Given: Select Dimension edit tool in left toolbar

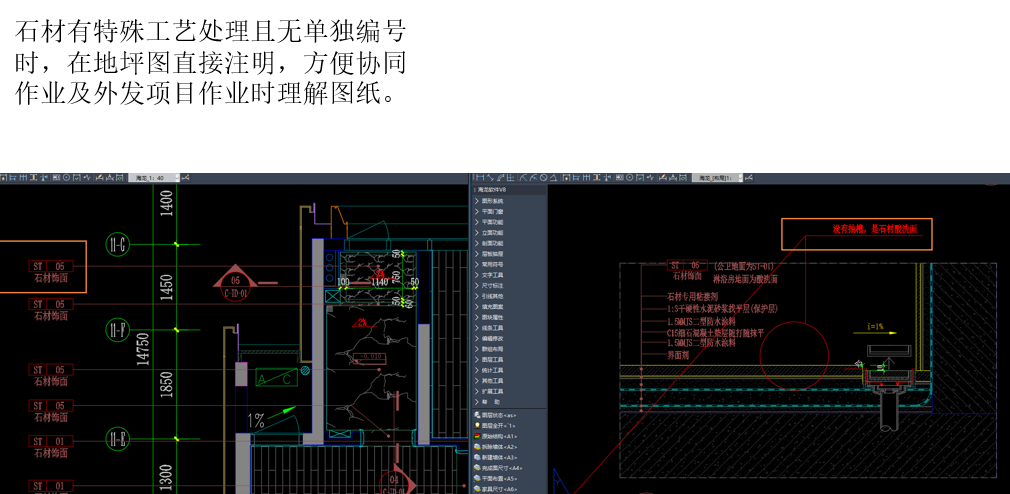Looking at the screenshot, I should point(100,178).
